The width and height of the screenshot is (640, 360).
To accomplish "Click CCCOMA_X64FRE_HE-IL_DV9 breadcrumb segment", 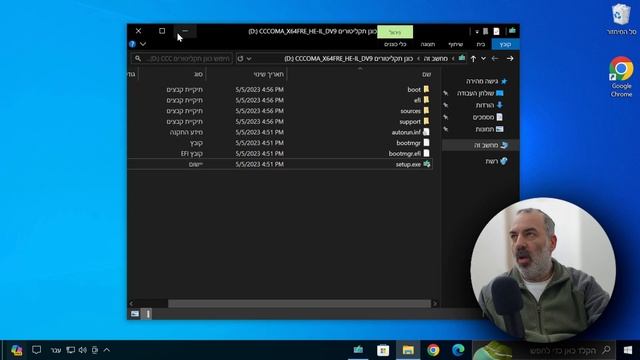I will click(x=349, y=59).
